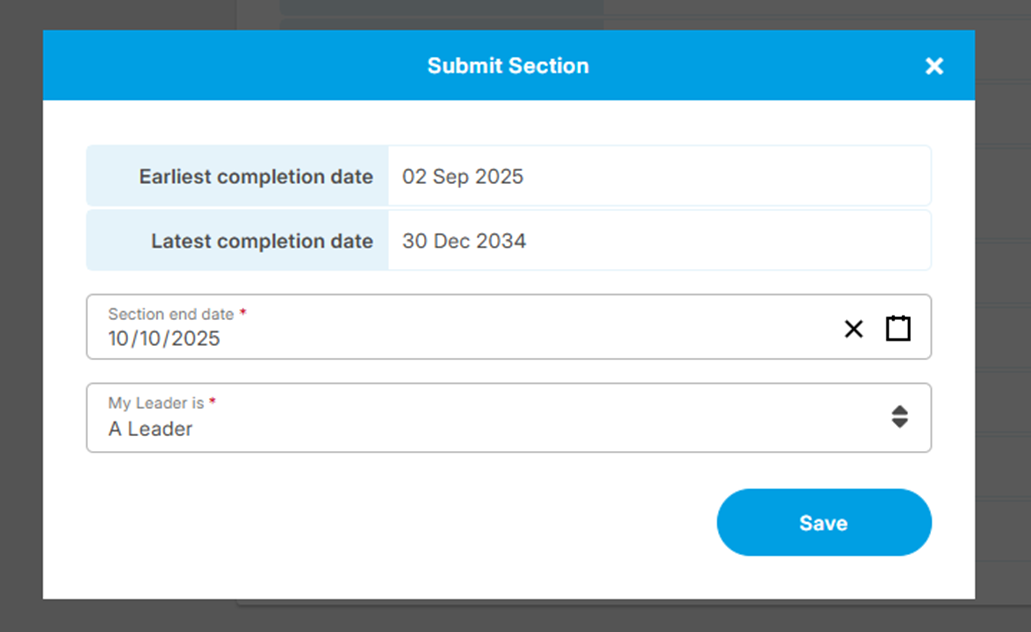Click the Submit Section title text
The height and width of the screenshot is (632, 1031).
coord(508,66)
